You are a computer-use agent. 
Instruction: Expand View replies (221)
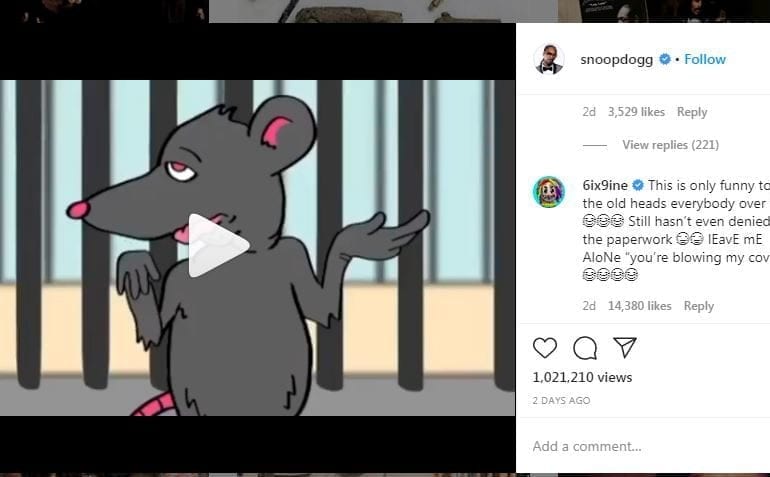coord(670,145)
